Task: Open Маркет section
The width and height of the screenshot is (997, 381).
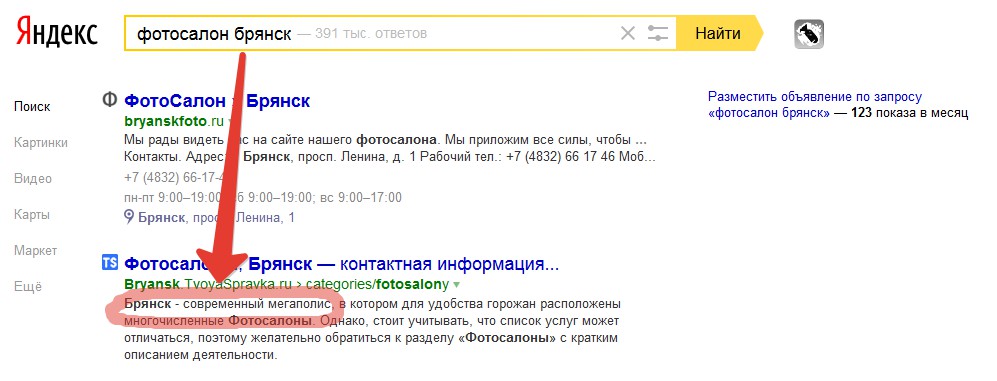Action: click(36, 251)
